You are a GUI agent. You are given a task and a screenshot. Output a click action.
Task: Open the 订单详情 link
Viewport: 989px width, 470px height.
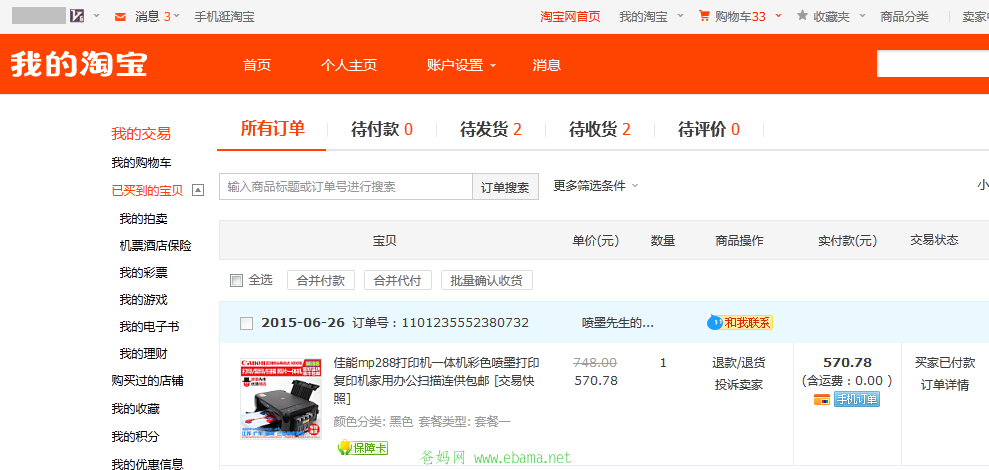[945, 385]
